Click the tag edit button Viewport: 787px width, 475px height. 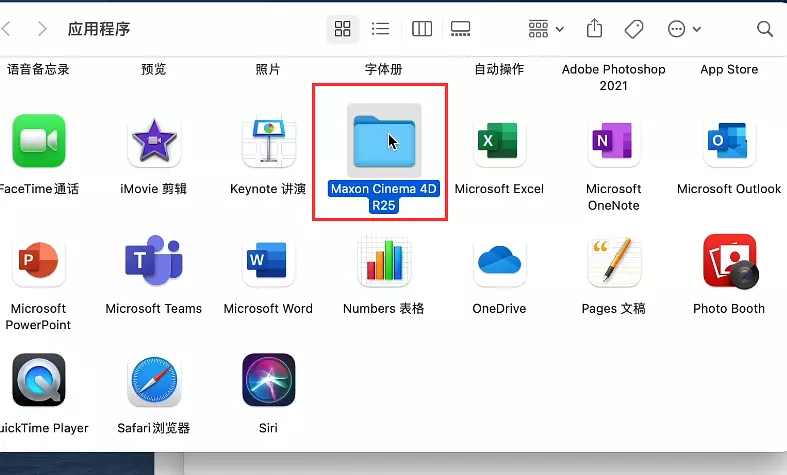tap(634, 29)
